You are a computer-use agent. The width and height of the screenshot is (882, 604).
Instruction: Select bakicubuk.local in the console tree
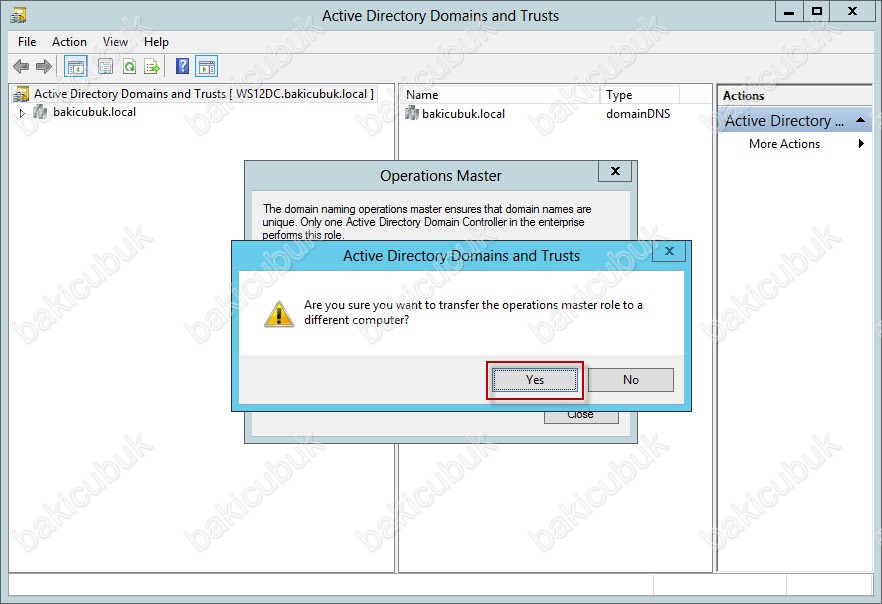[x=94, y=112]
